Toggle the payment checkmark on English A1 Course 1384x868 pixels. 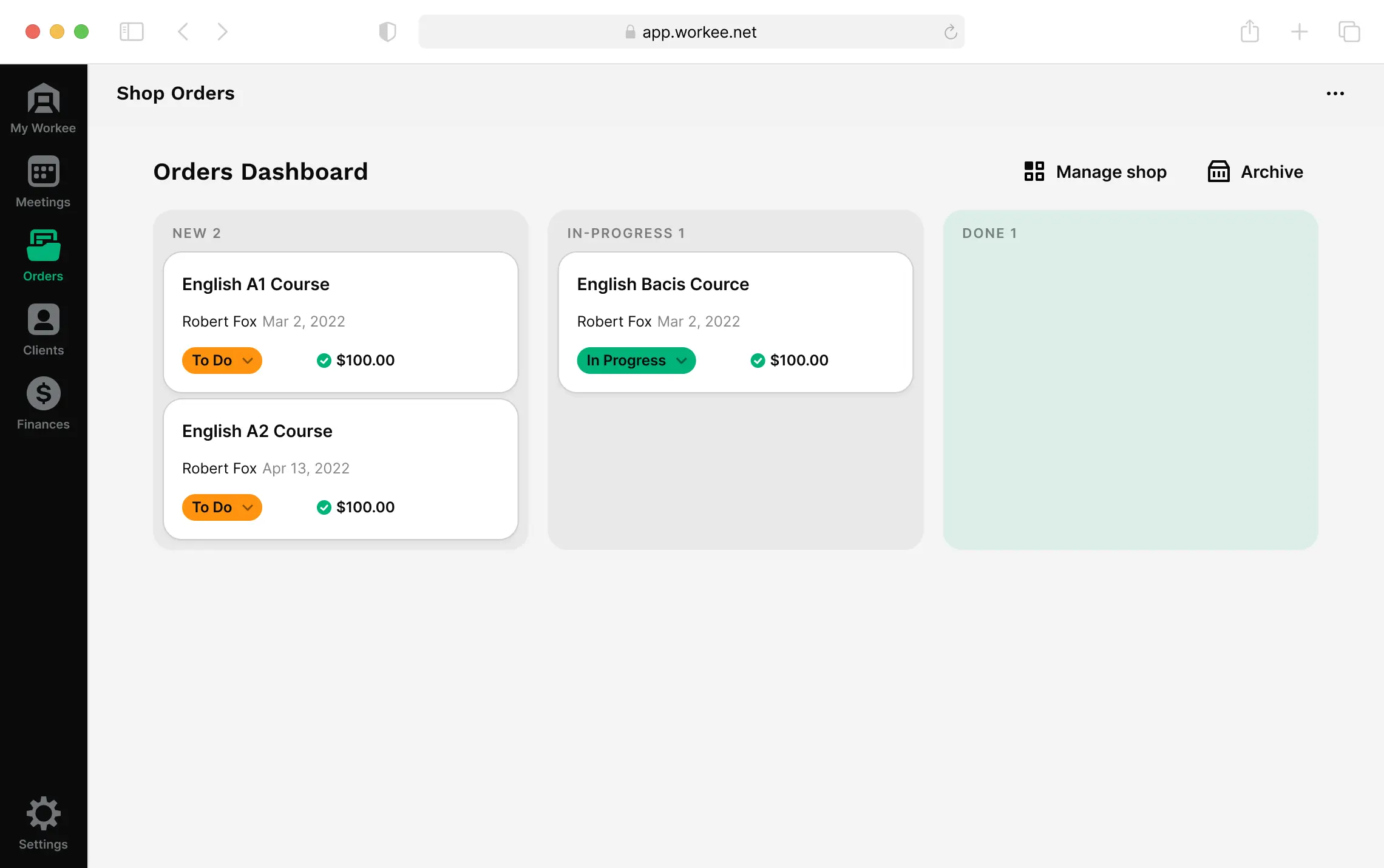[324, 360]
